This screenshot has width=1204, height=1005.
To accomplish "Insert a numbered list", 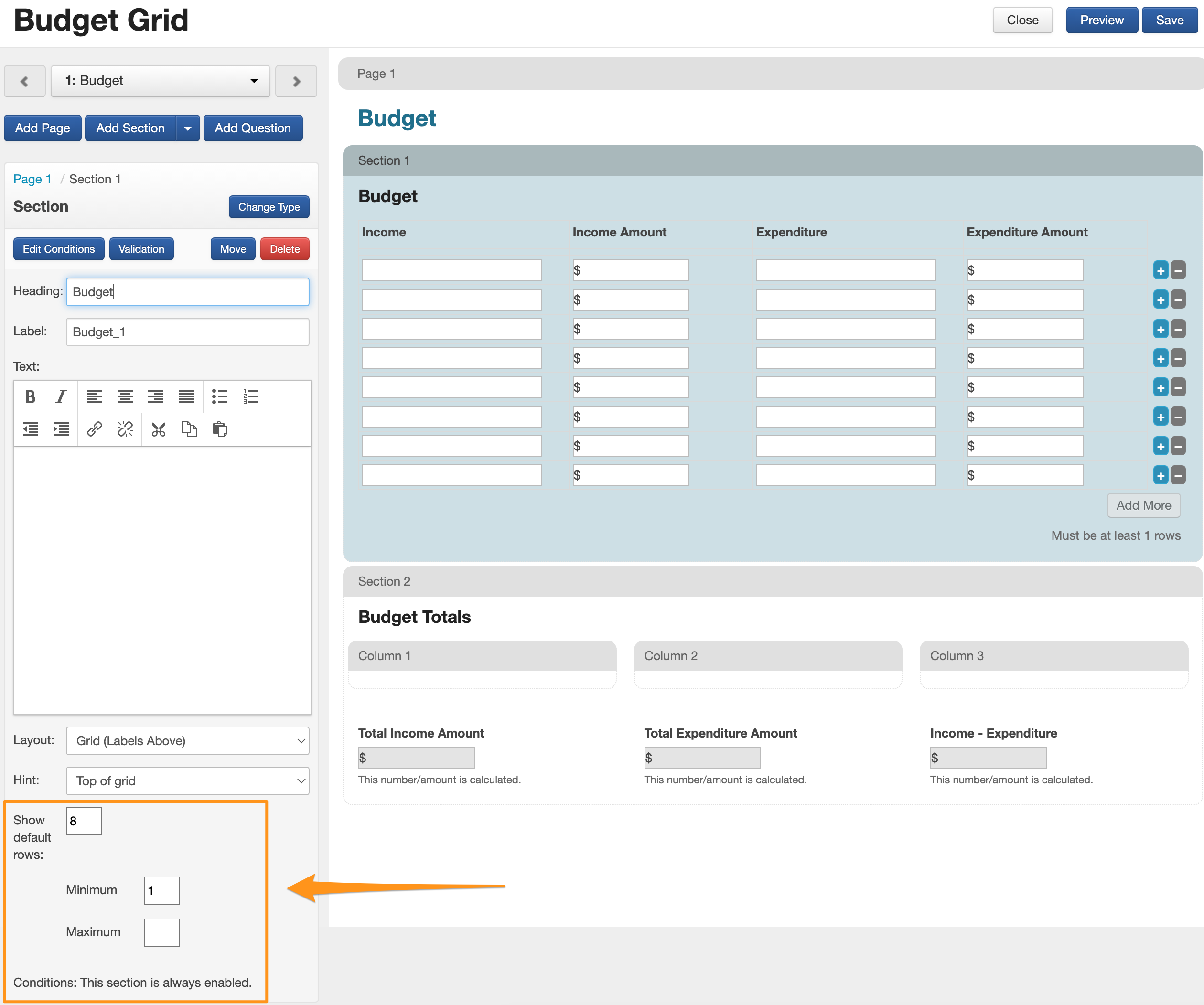I will [x=250, y=397].
